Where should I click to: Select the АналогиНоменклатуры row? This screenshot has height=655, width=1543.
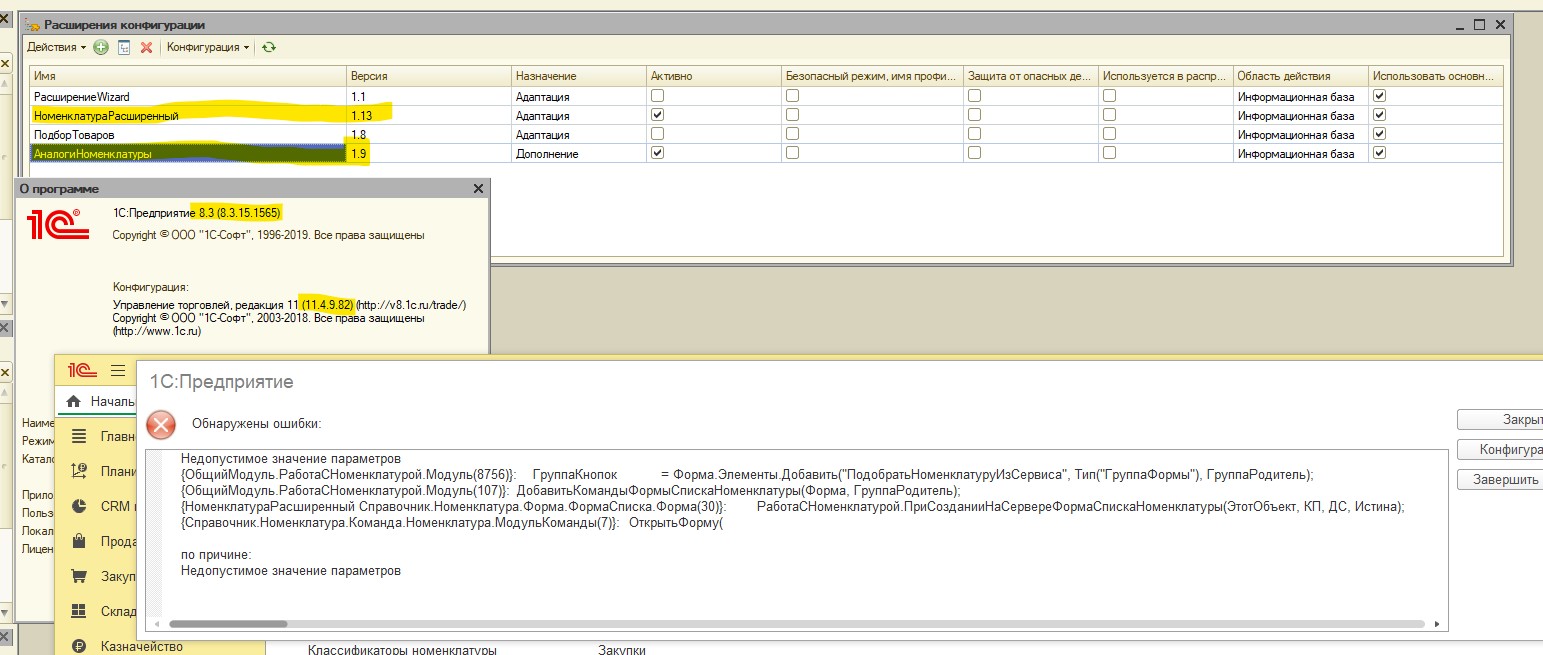coord(765,153)
